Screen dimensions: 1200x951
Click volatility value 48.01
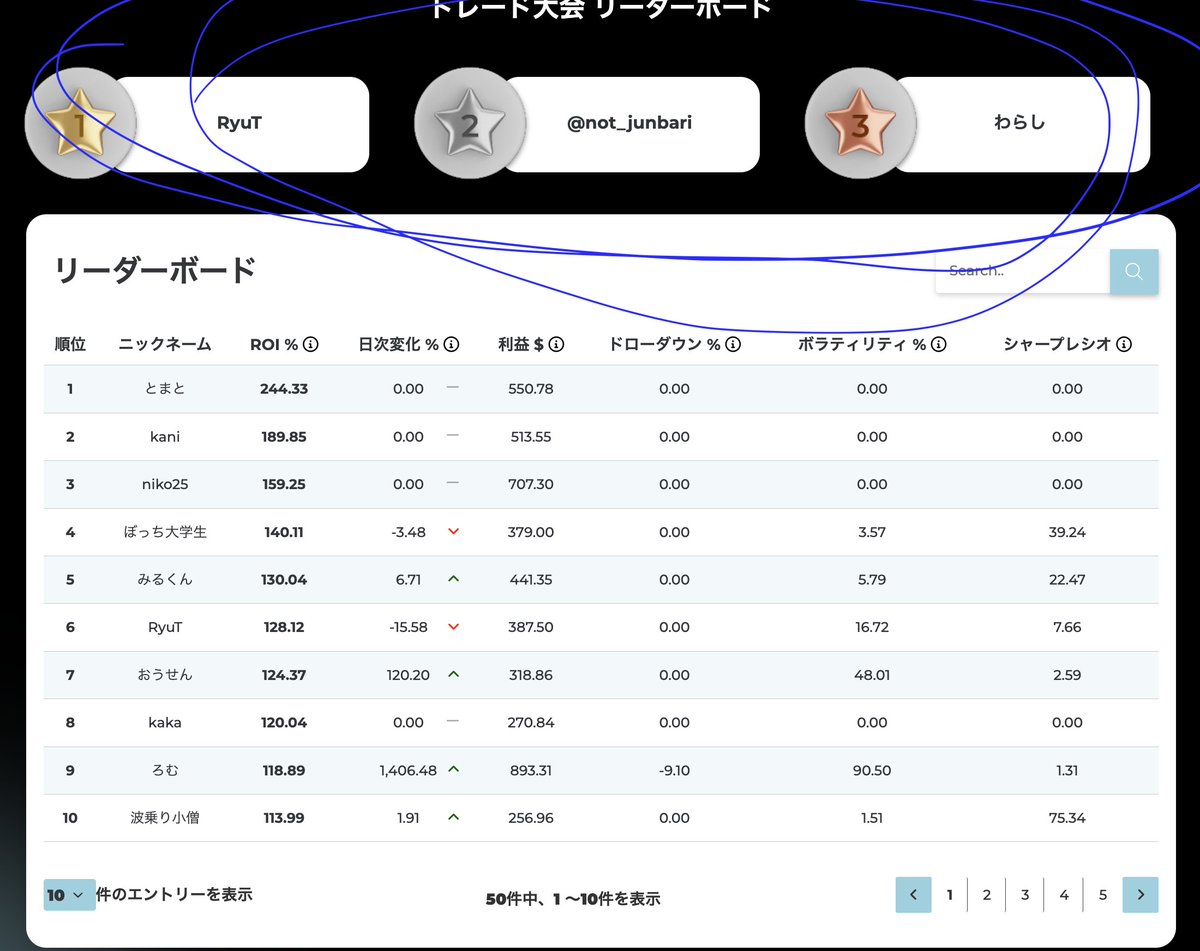coord(872,675)
